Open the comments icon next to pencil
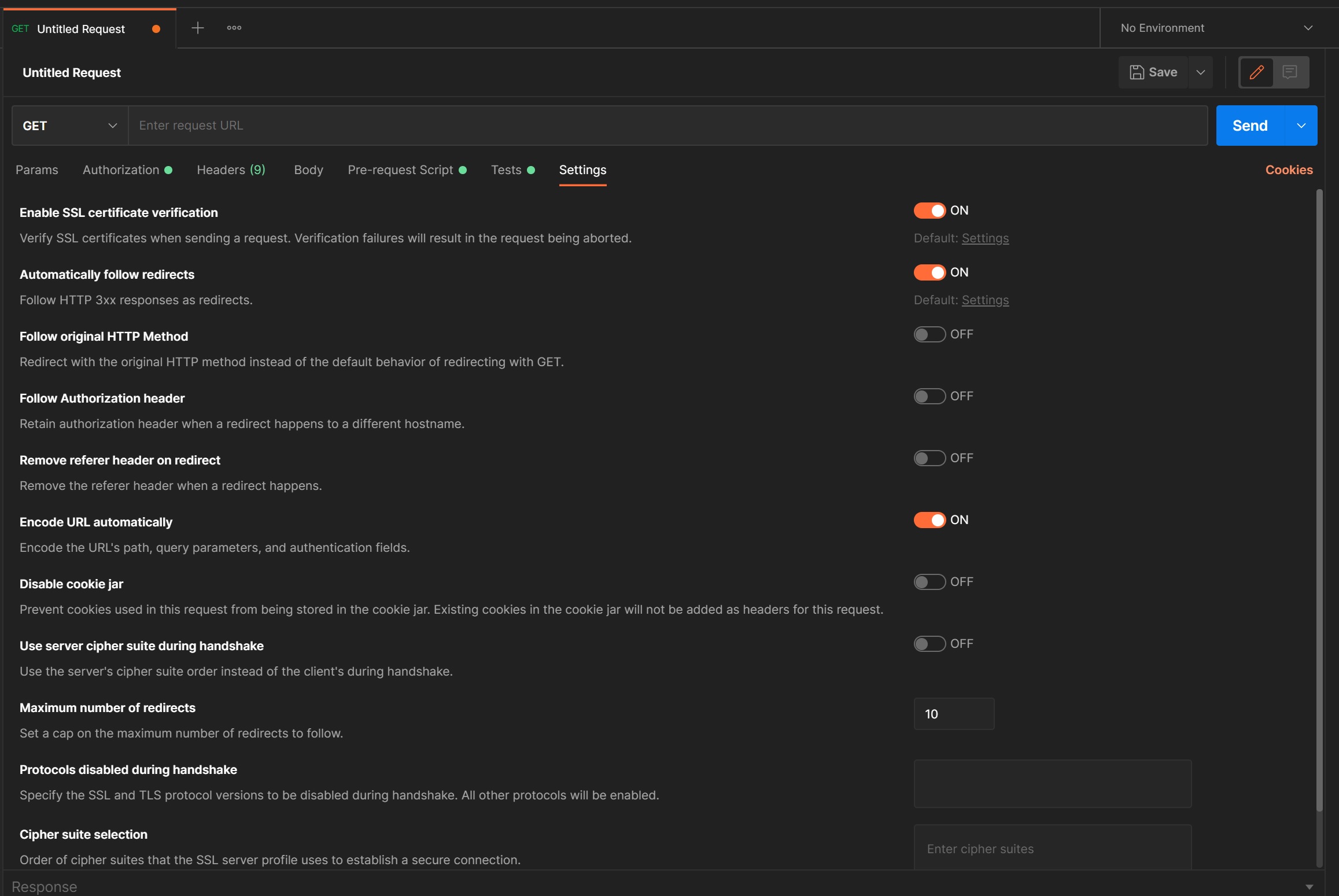Viewport: 1339px width, 896px height. pyautogui.click(x=1290, y=72)
